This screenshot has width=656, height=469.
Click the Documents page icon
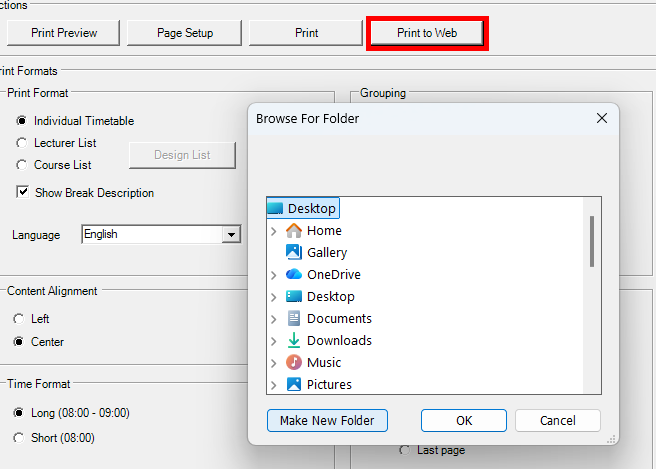click(294, 318)
